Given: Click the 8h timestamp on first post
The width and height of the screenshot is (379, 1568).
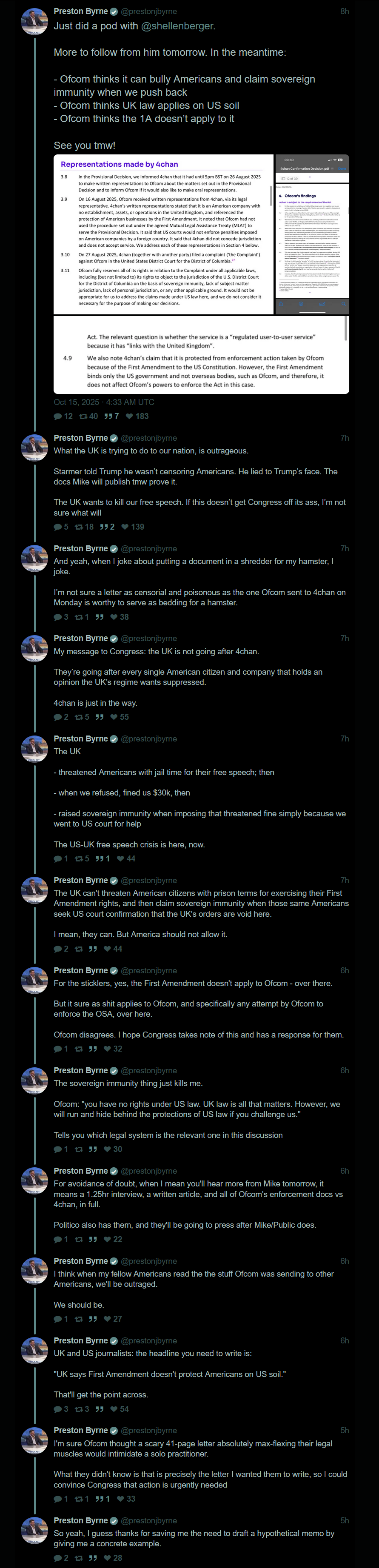Looking at the screenshot, I should pyautogui.click(x=344, y=11).
